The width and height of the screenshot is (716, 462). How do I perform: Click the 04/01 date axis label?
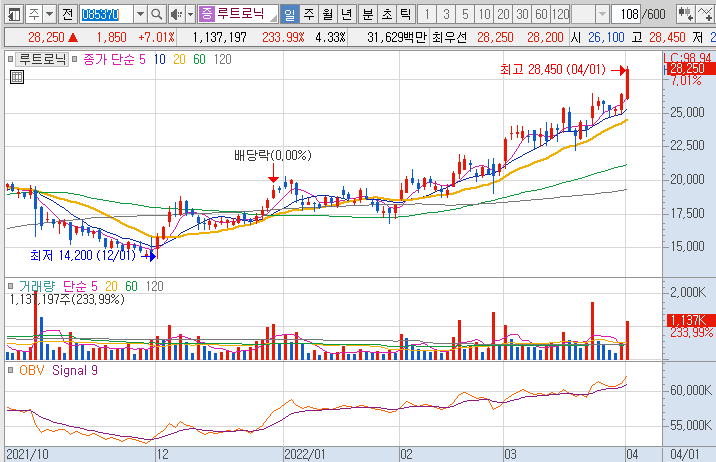685,455
